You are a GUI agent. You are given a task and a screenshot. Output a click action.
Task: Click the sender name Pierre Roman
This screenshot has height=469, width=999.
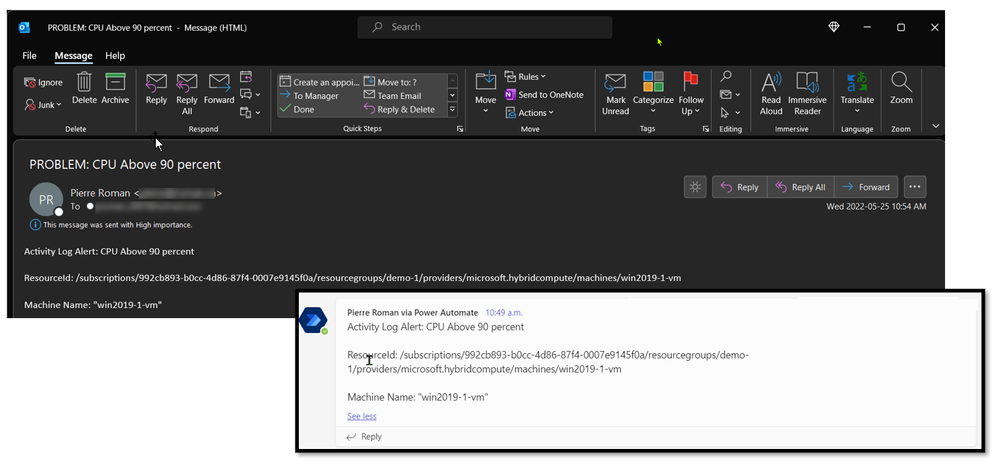point(101,193)
